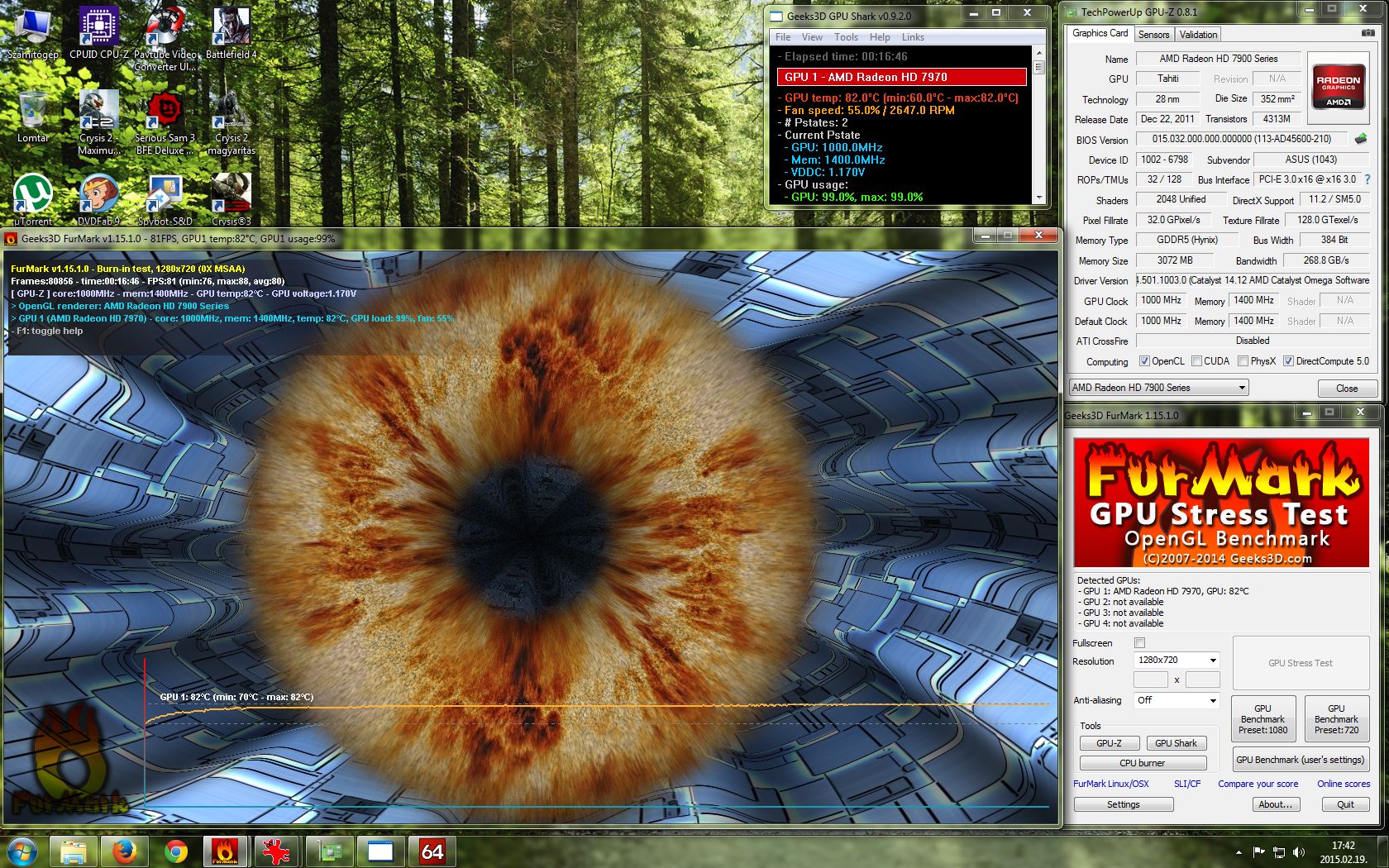Select the Crysis 2 Maximum desktop shortcut
Image resolution: width=1389 pixels, height=868 pixels.
pos(99,122)
